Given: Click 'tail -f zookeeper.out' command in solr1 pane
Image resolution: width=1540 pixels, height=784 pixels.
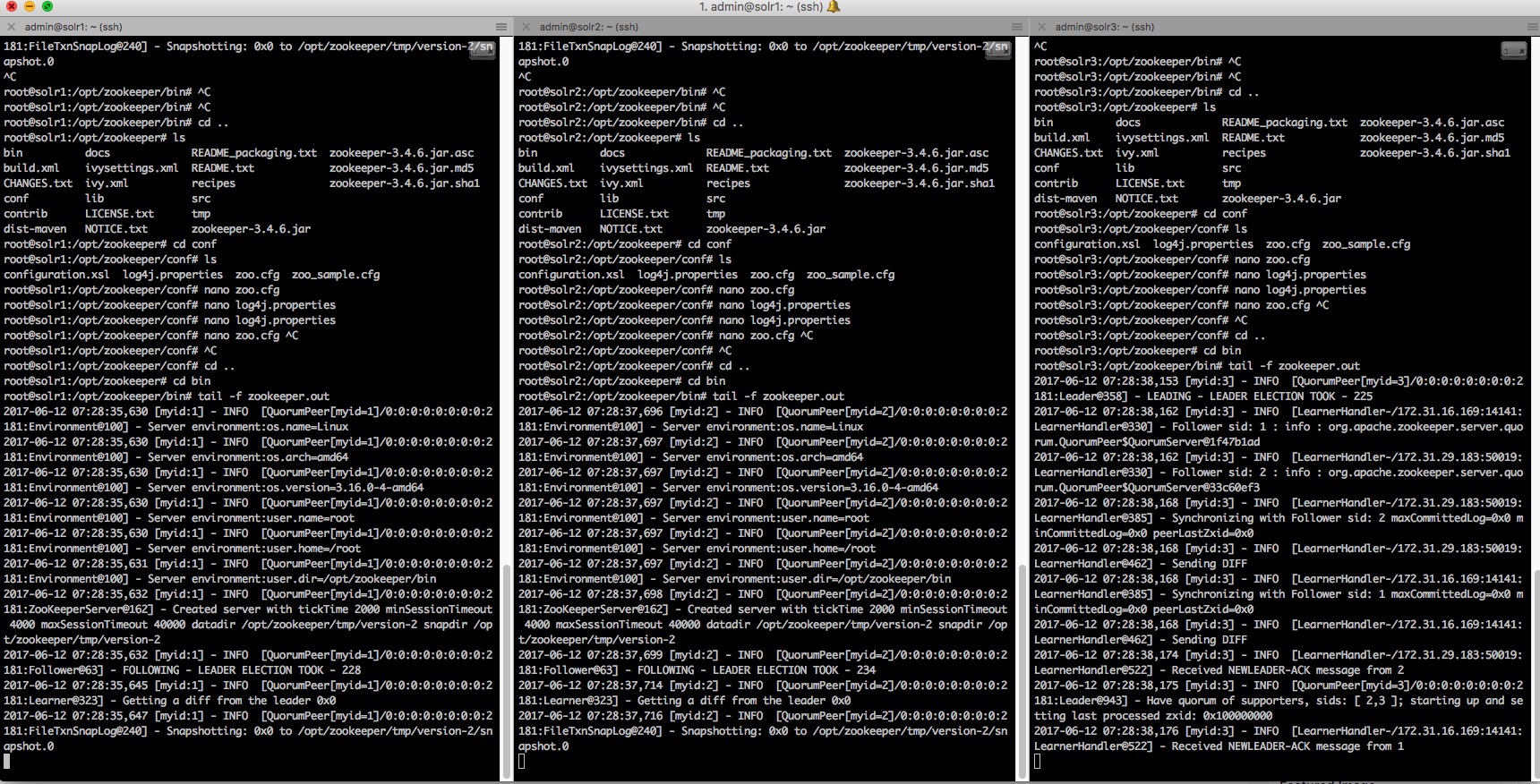Looking at the screenshot, I should tap(263, 396).
